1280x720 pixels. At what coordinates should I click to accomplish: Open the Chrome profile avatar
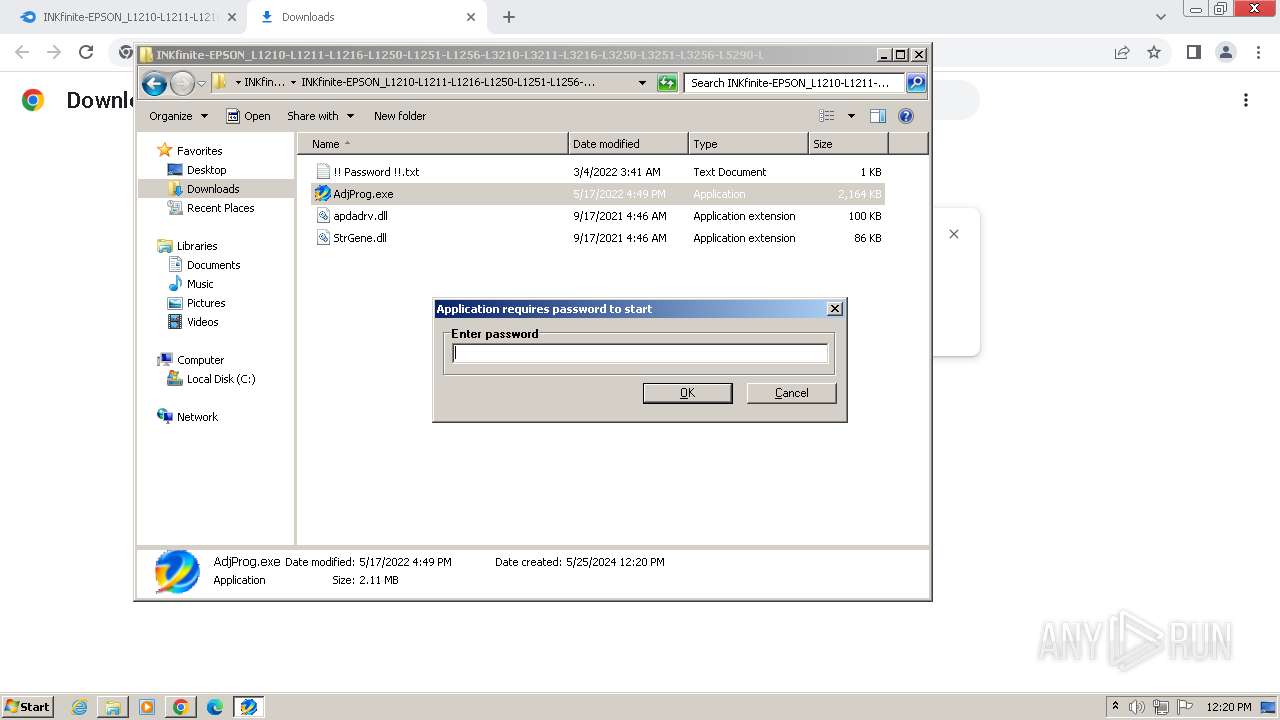(1225, 52)
